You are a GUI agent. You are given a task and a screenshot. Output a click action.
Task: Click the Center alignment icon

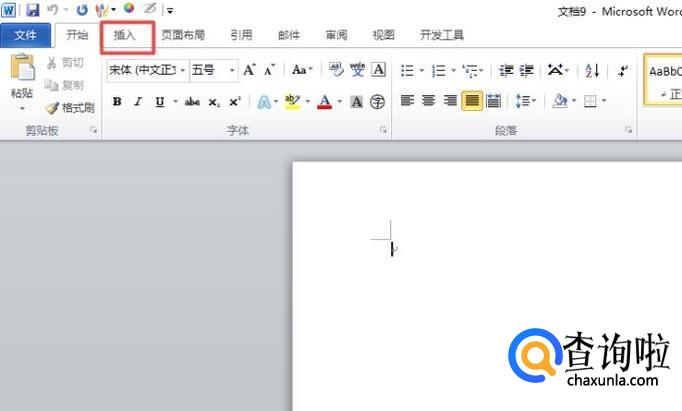click(428, 101)
